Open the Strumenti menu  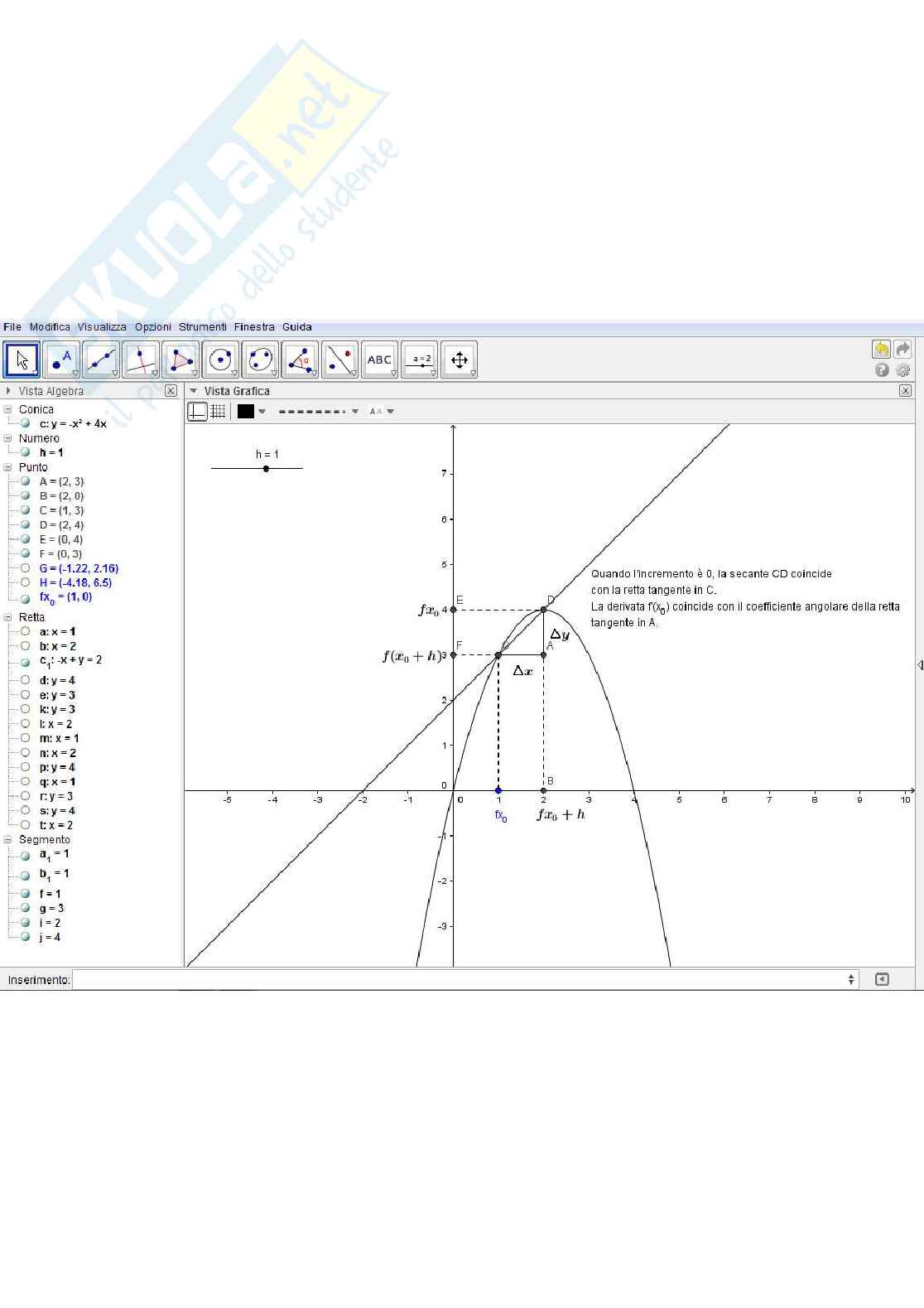tap(202, 327)
